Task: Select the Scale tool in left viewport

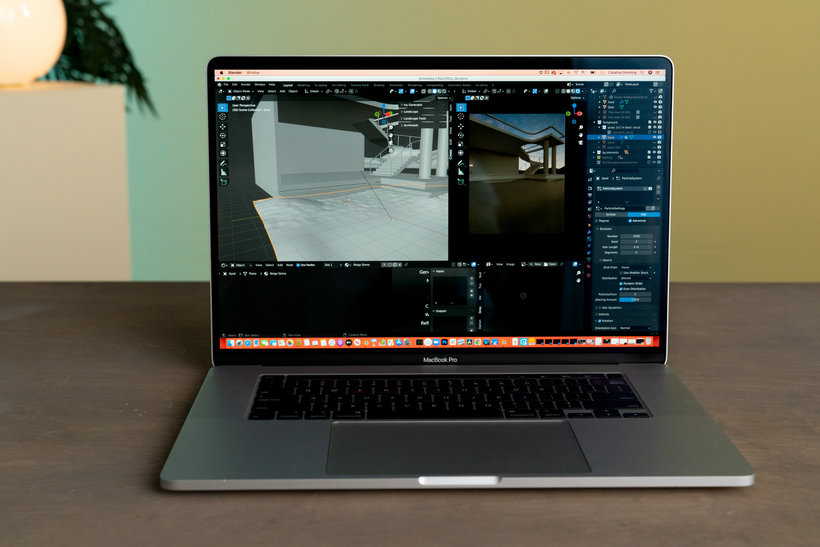Action: (223, 144)
